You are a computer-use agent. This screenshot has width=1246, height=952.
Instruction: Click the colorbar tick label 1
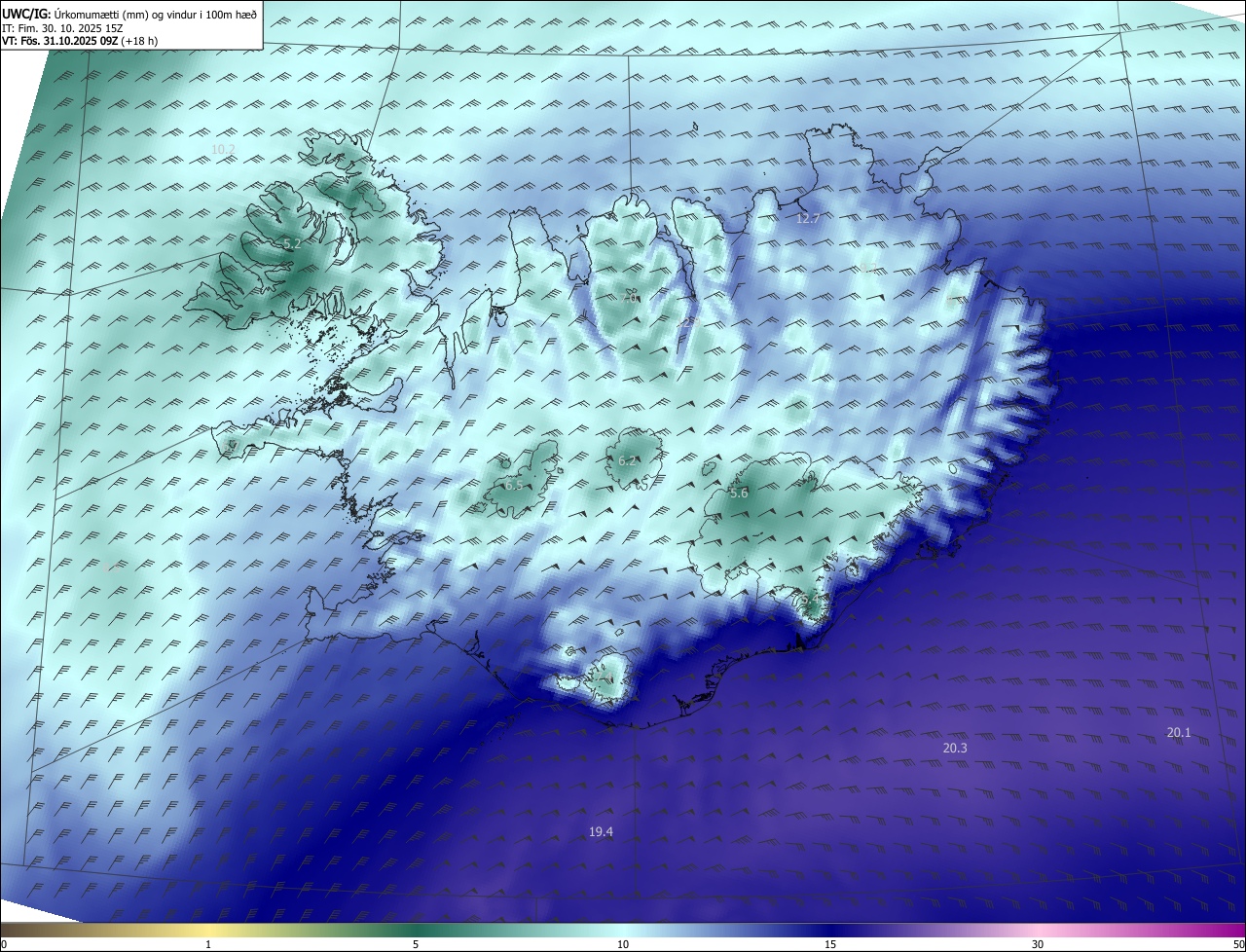[208, 945]
